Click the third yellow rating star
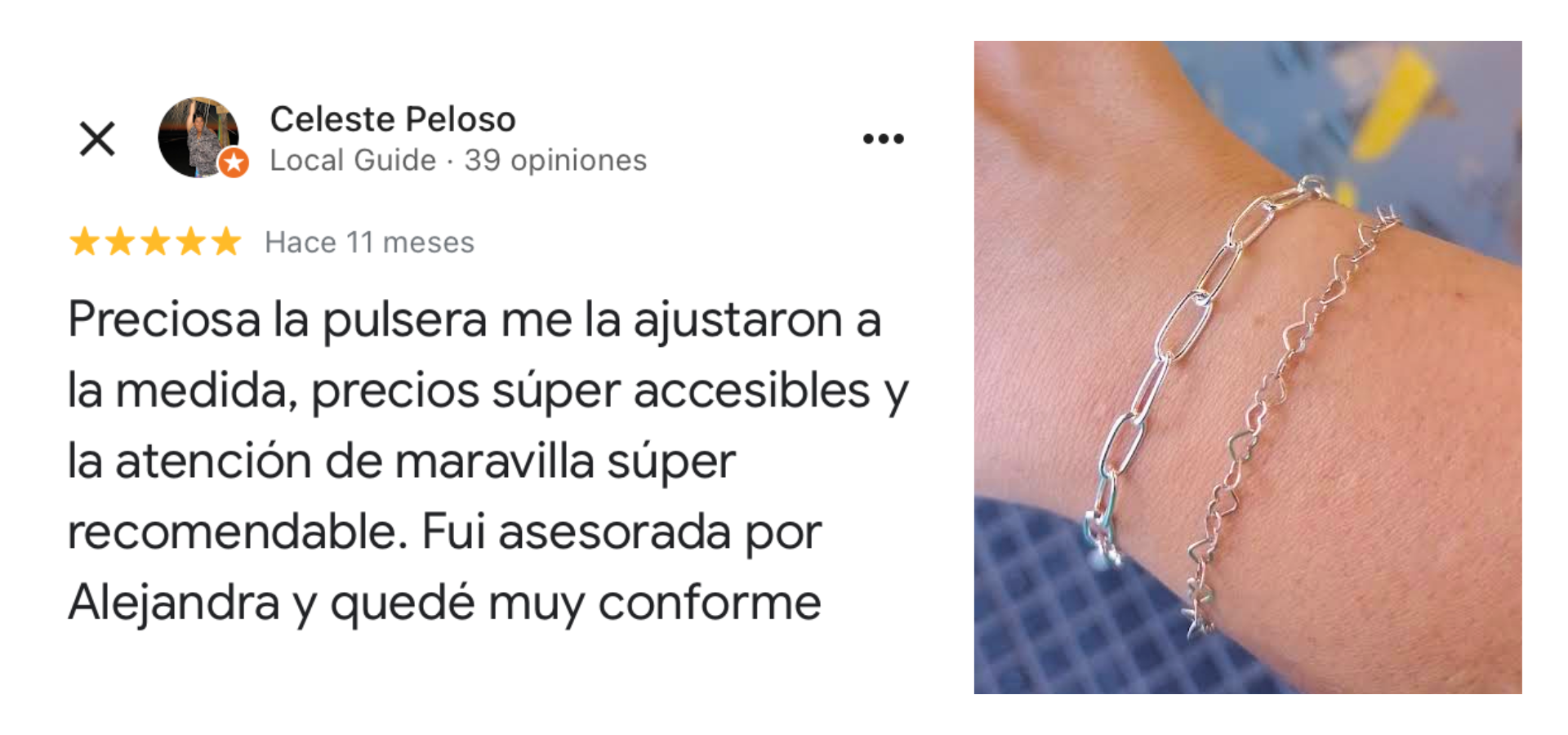 [x=155, y=242]
